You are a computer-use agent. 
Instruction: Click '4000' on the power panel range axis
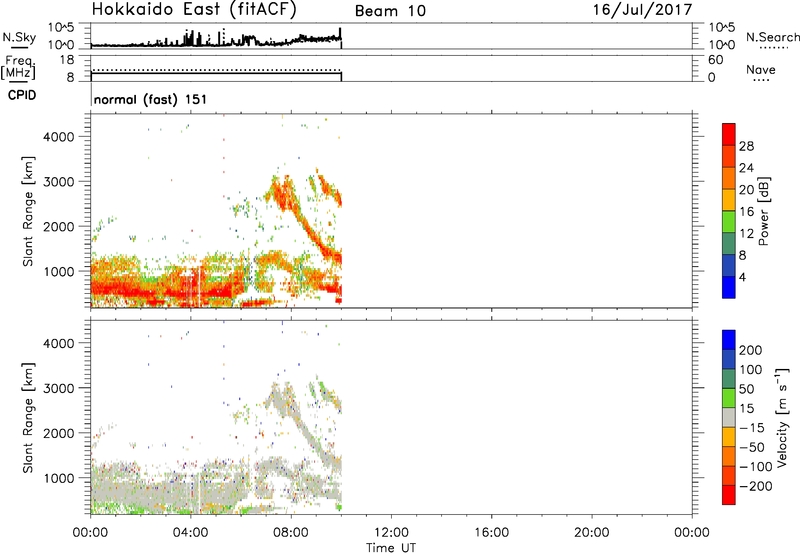[58, 137]
